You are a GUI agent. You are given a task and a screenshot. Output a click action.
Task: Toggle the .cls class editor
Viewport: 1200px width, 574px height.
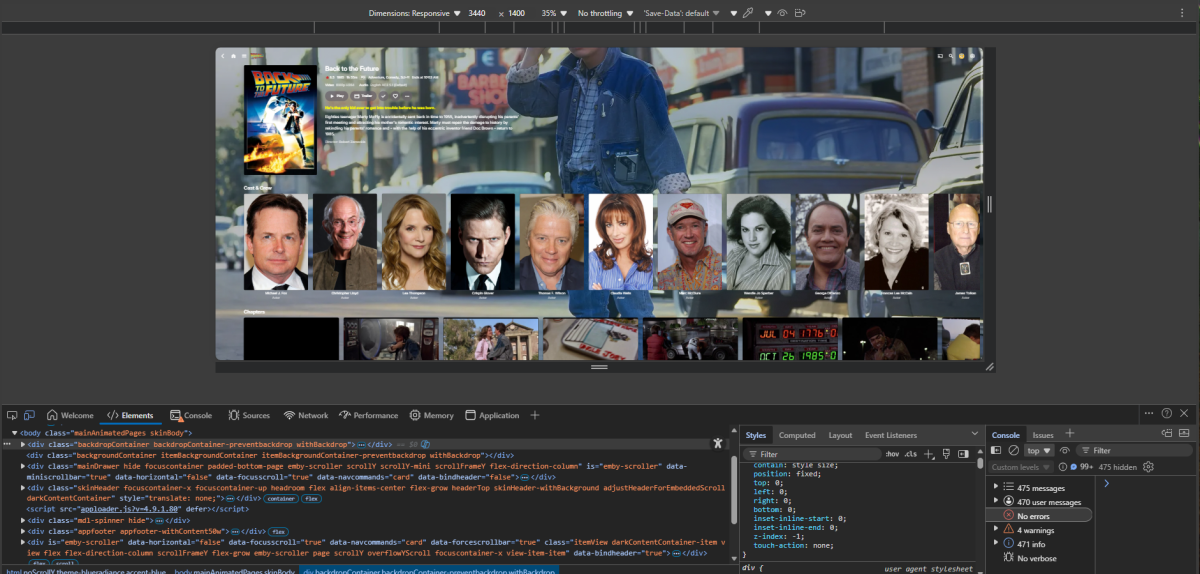tap(910, 454)
